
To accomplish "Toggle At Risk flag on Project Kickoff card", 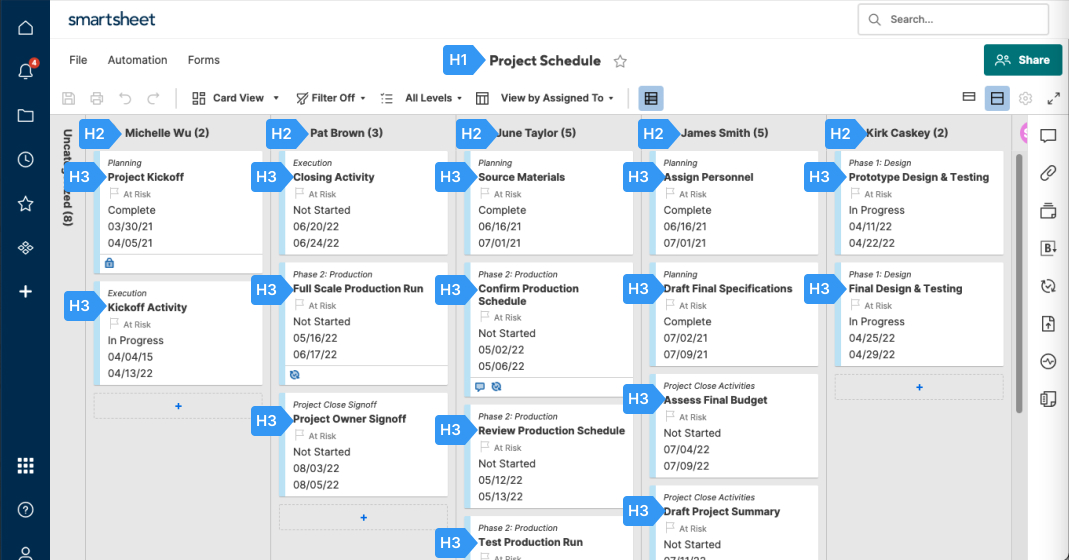I will [x=114, y=194].
